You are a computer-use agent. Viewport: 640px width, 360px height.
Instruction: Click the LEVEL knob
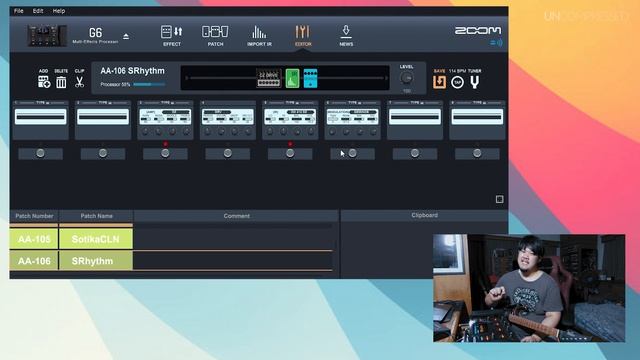[406, 78]
